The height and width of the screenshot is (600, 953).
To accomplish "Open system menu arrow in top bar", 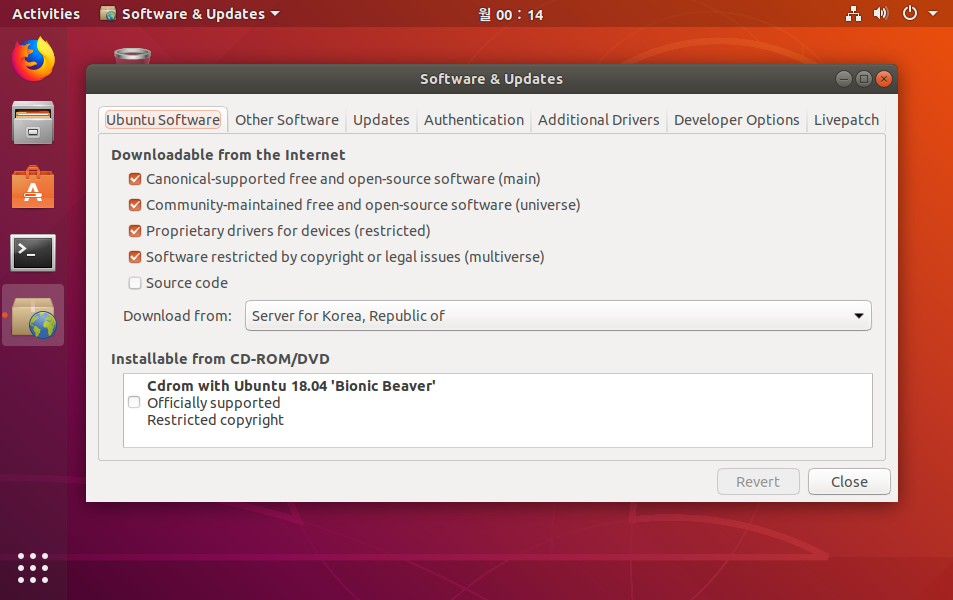I will pos(933,13).
